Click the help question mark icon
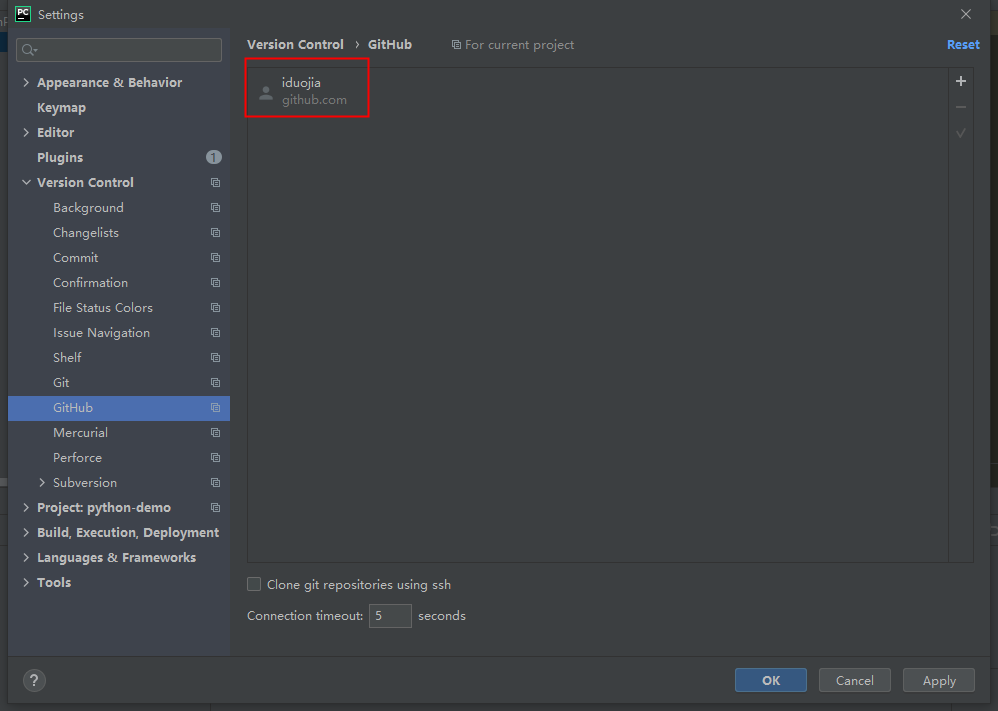This screenshot has width=998, height=711. [x=34, y=680]
